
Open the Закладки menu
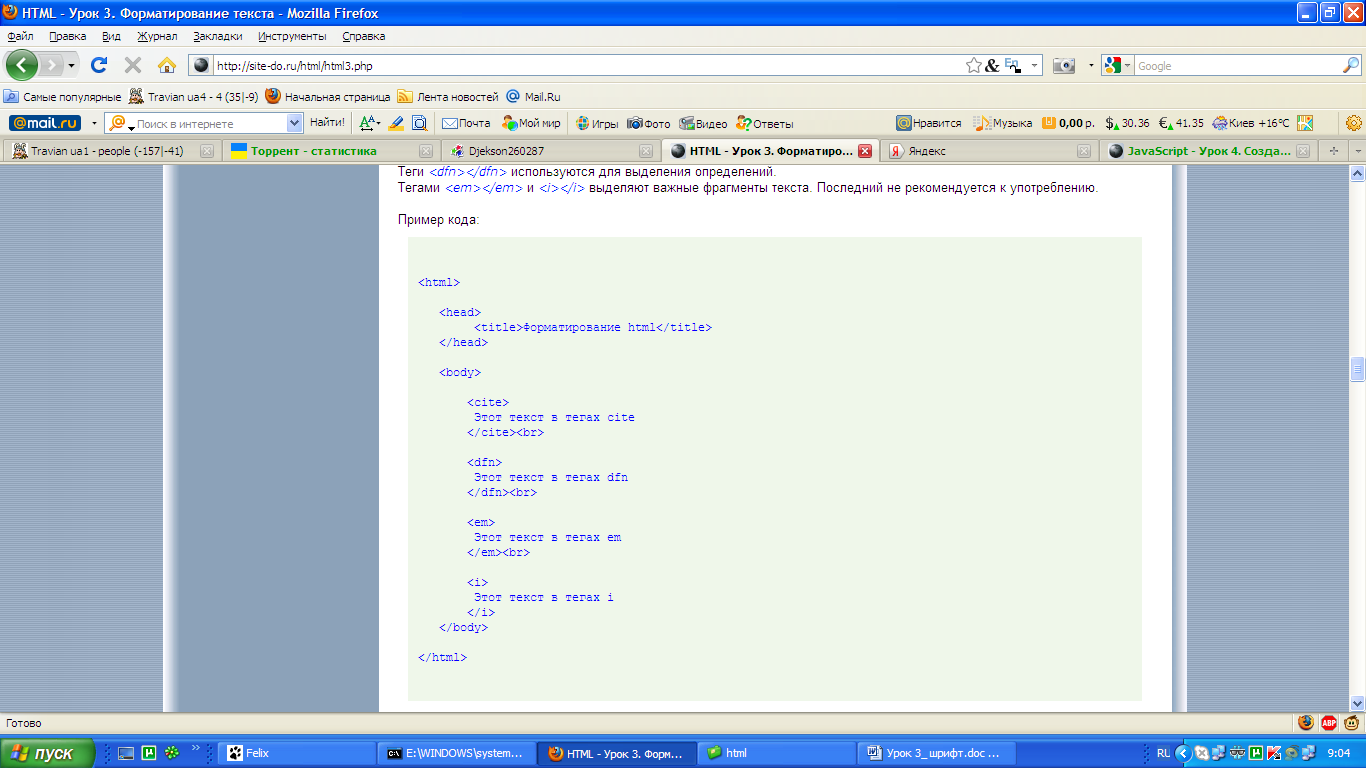pos(217,36)
